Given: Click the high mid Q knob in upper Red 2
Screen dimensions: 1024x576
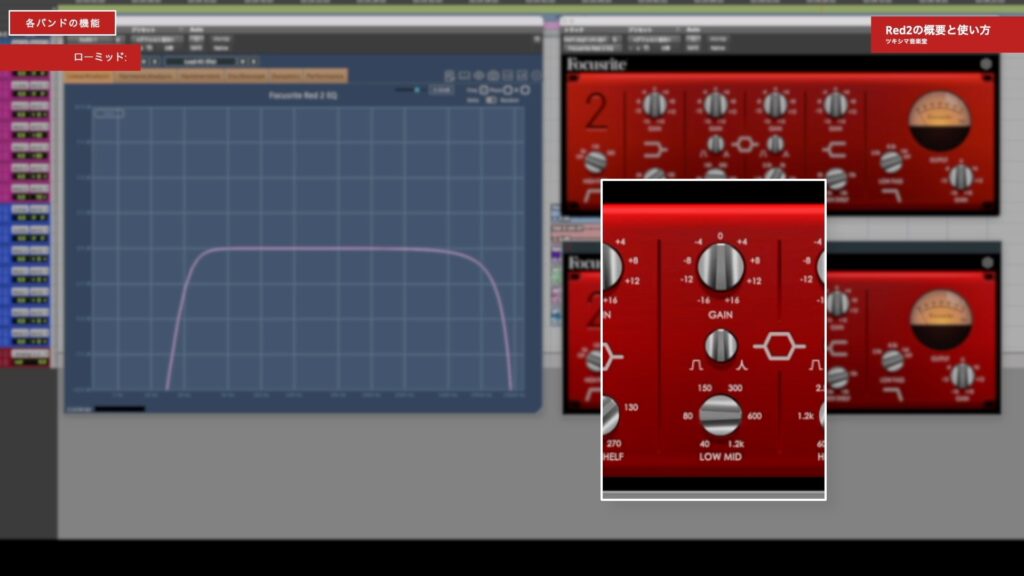Looking at the screenshot, I should [775, 144].
